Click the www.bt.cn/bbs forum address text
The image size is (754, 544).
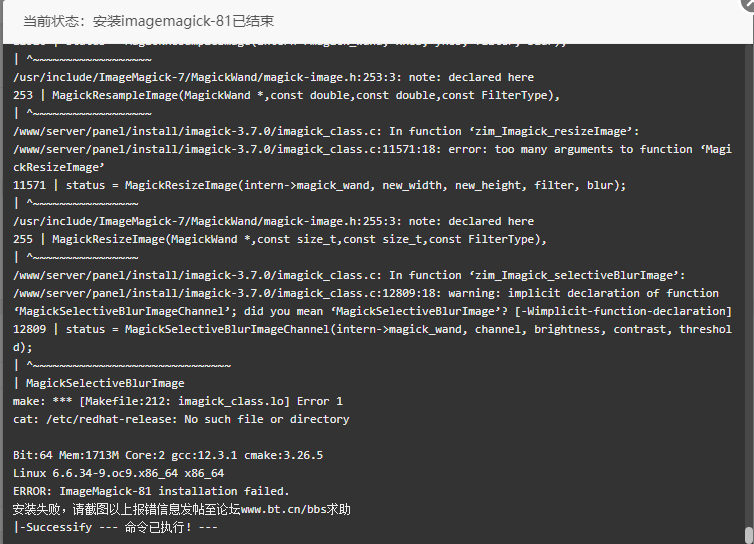click(284, 509)
